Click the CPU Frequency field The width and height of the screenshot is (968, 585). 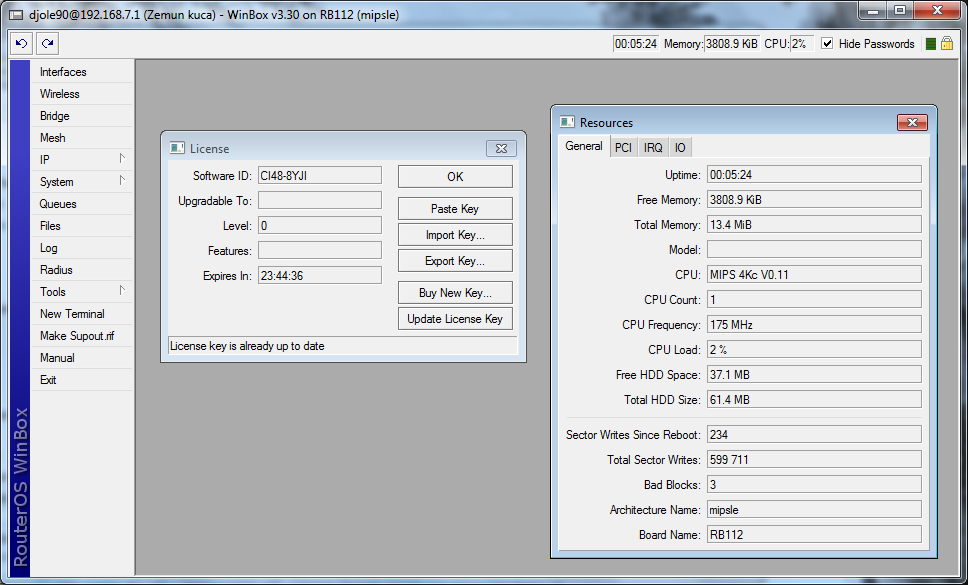point(814,325)
